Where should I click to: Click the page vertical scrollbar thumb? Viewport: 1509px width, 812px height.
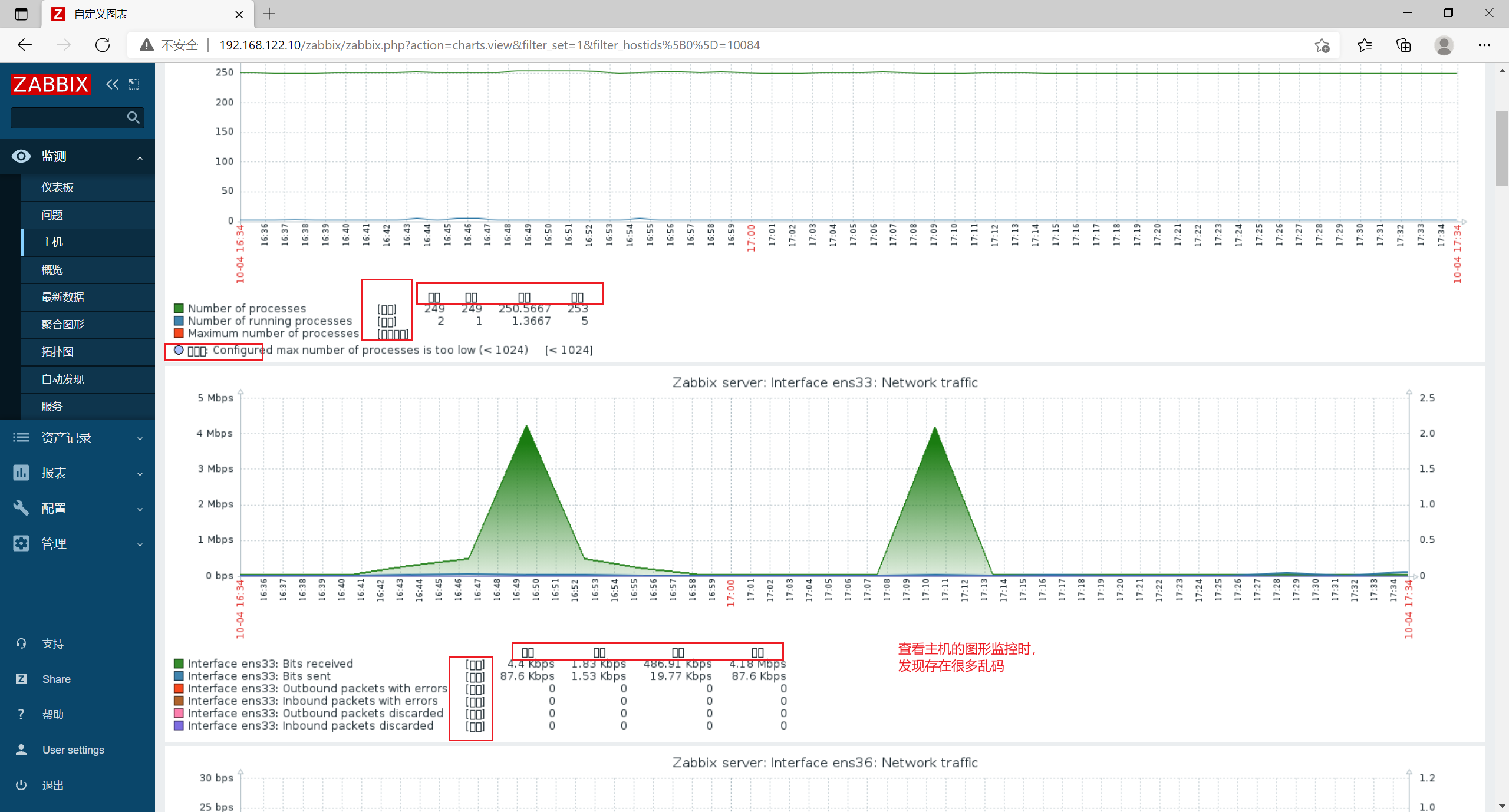tap(1502, 148)
